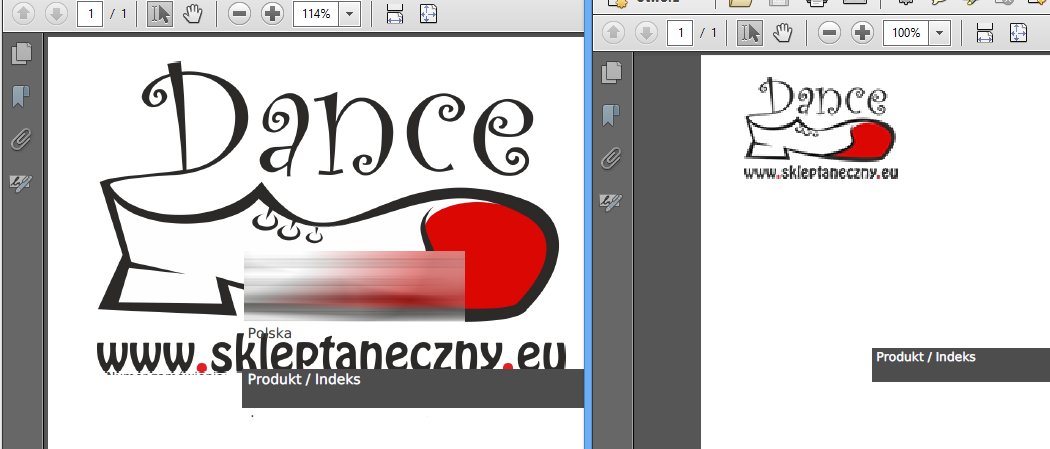Click the 114% zoom value field
1050x449 pixels.
coord(316,14)
